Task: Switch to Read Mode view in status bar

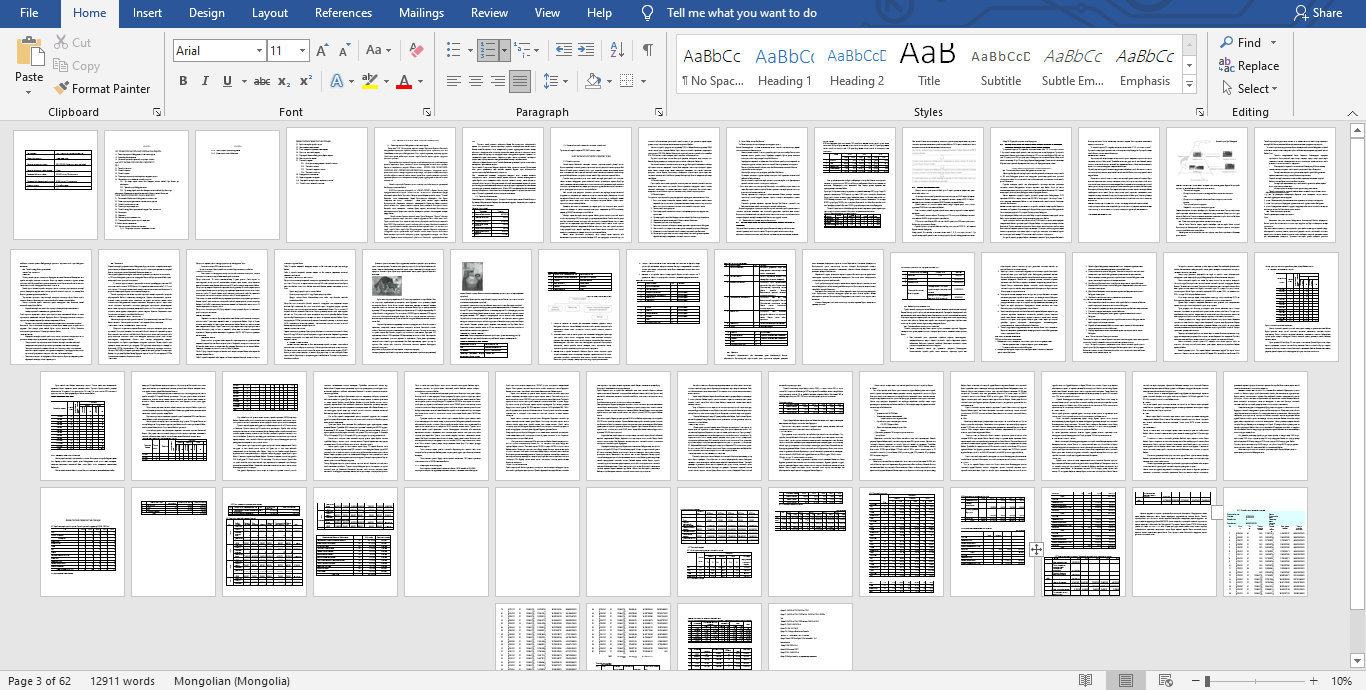Action: [x=1085, y=681]
